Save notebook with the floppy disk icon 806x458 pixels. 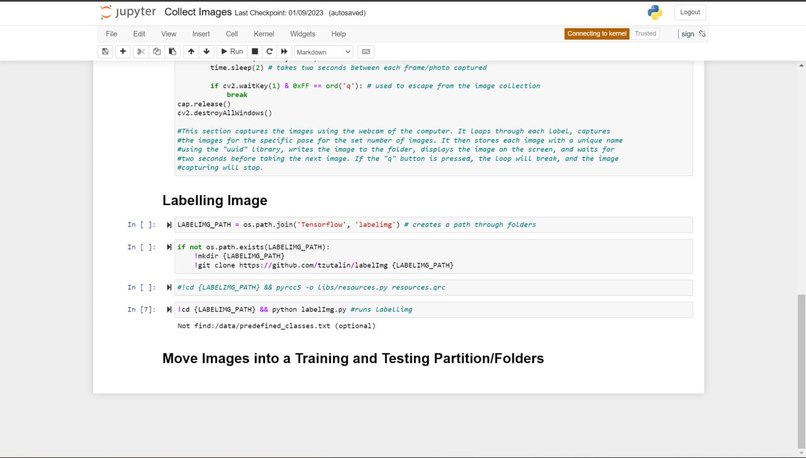(x=105, y=51)
